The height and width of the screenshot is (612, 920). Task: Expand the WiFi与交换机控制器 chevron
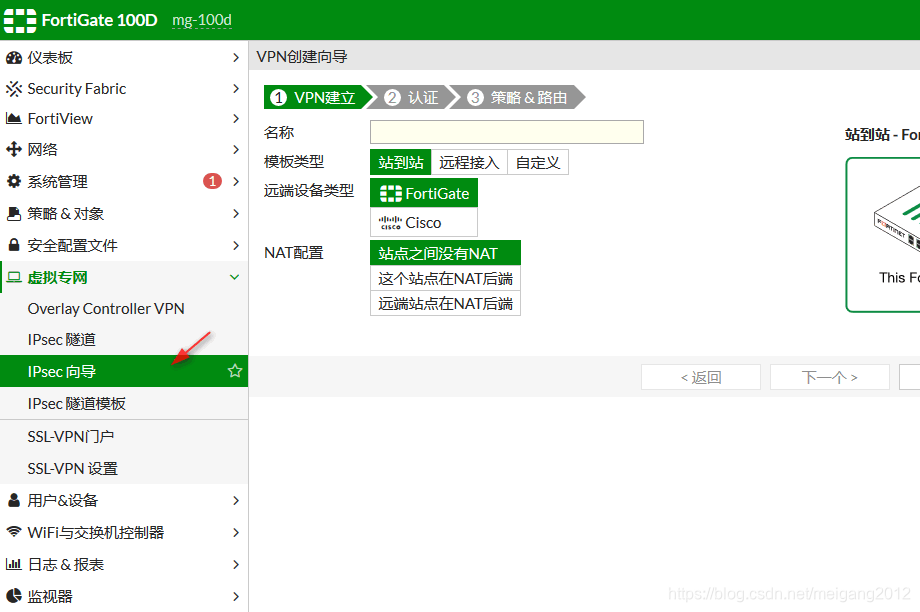pyautogui.click(x=236, y=533)
